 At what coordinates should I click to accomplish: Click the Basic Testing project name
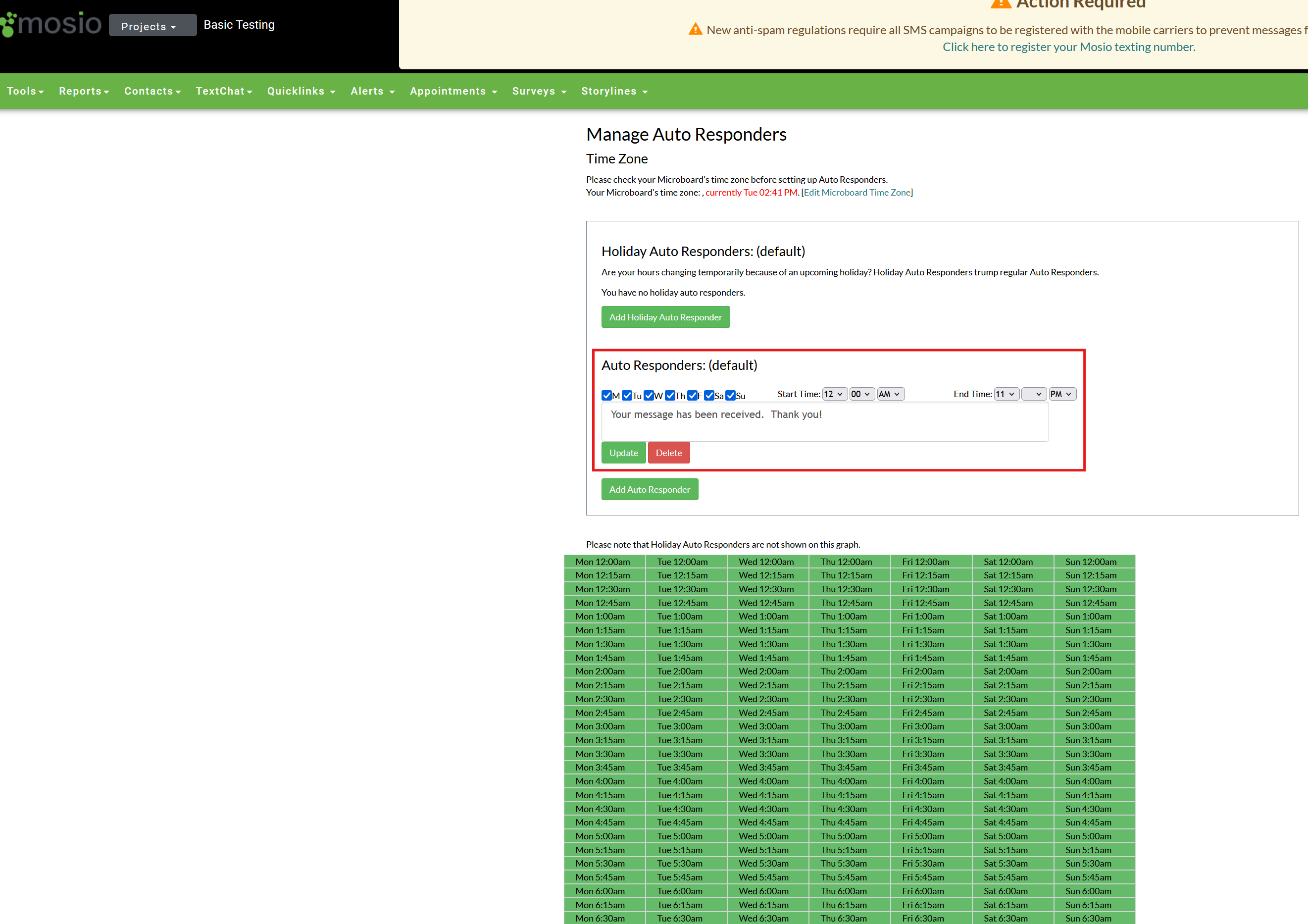pos(239,24)
